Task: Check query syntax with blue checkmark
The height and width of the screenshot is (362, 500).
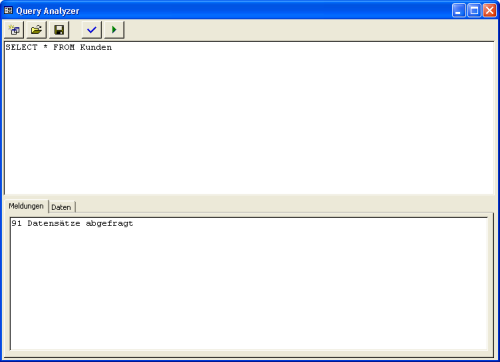Action: pyautogui.click(x=92, y=30)
